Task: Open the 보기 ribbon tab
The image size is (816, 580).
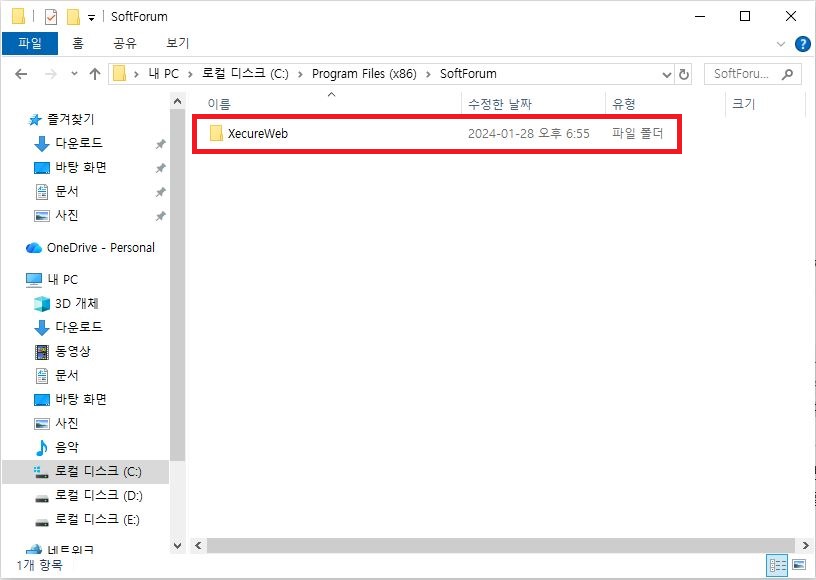Action: [x=177, y=43]
